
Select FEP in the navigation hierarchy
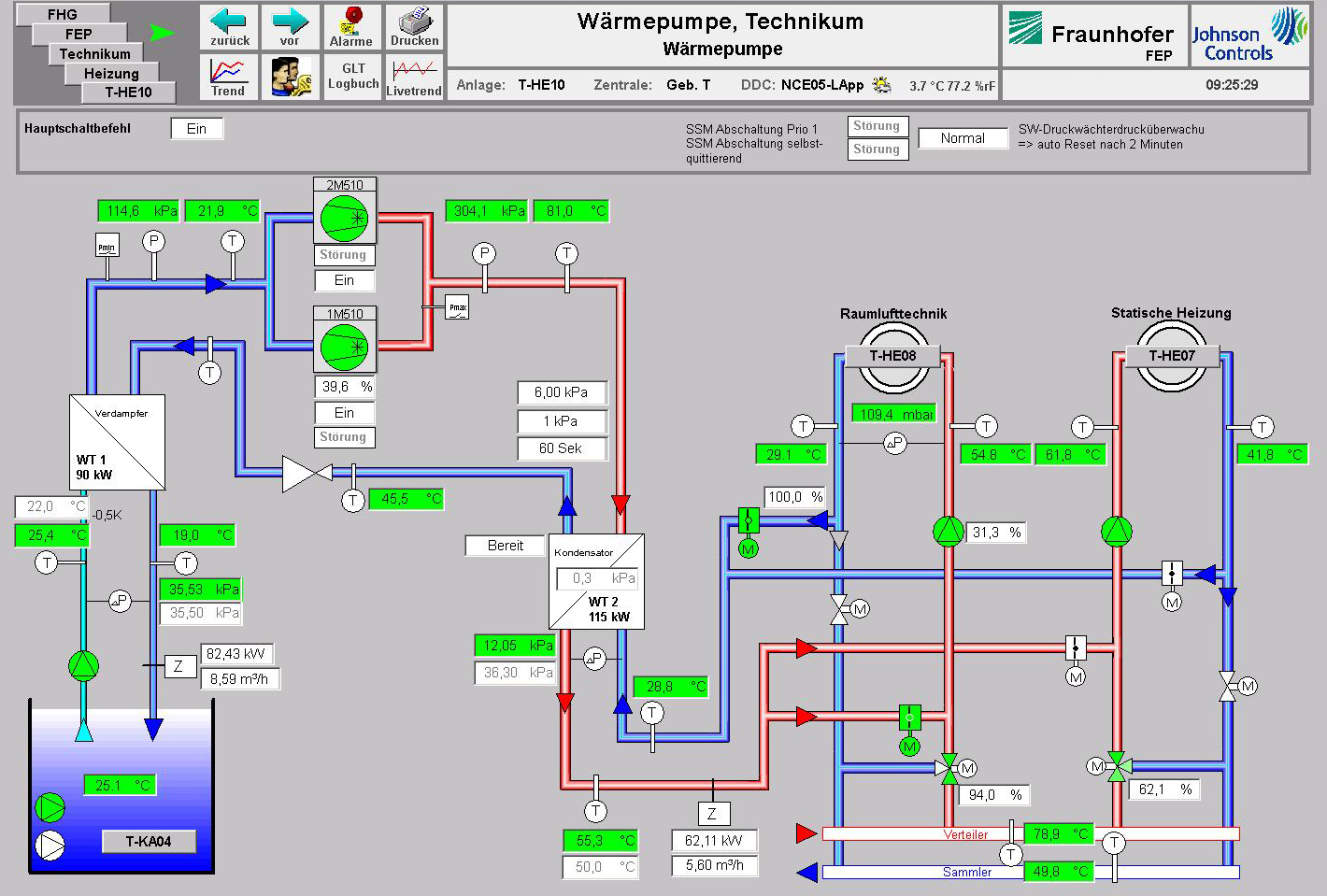(78, 34)
